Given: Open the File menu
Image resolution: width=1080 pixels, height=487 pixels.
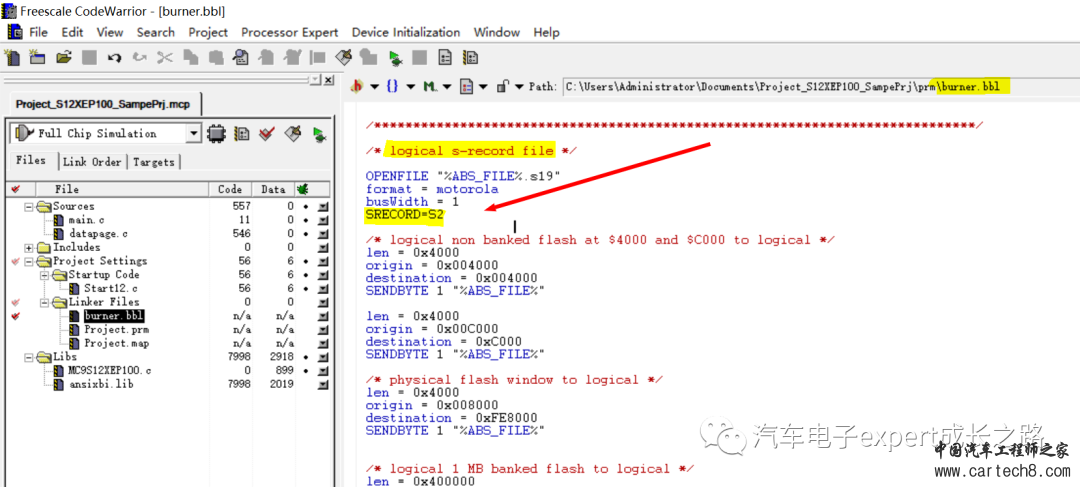Looking at the screenshot, I should click(x=39, y=32).
